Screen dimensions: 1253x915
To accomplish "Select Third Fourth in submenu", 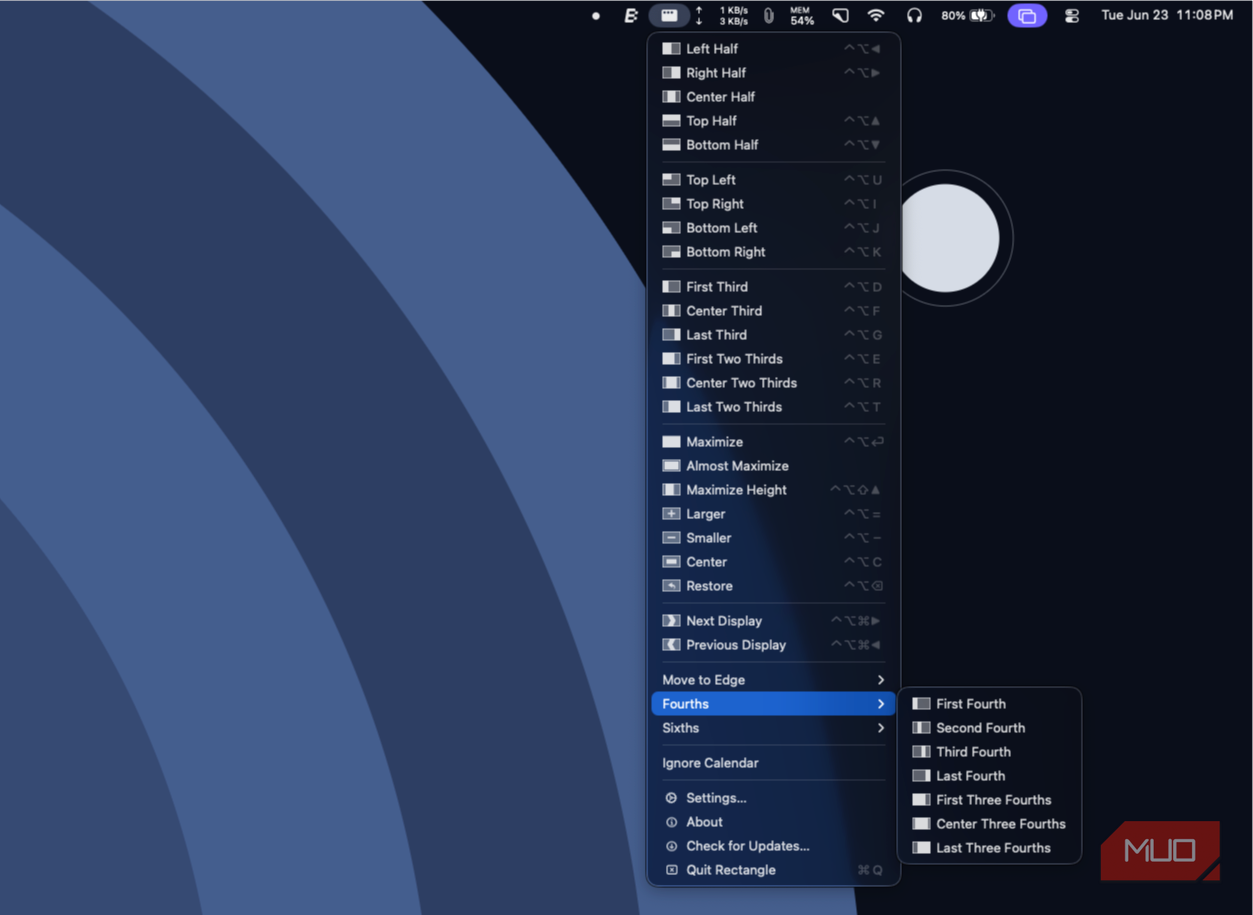I will coord(990,752).
